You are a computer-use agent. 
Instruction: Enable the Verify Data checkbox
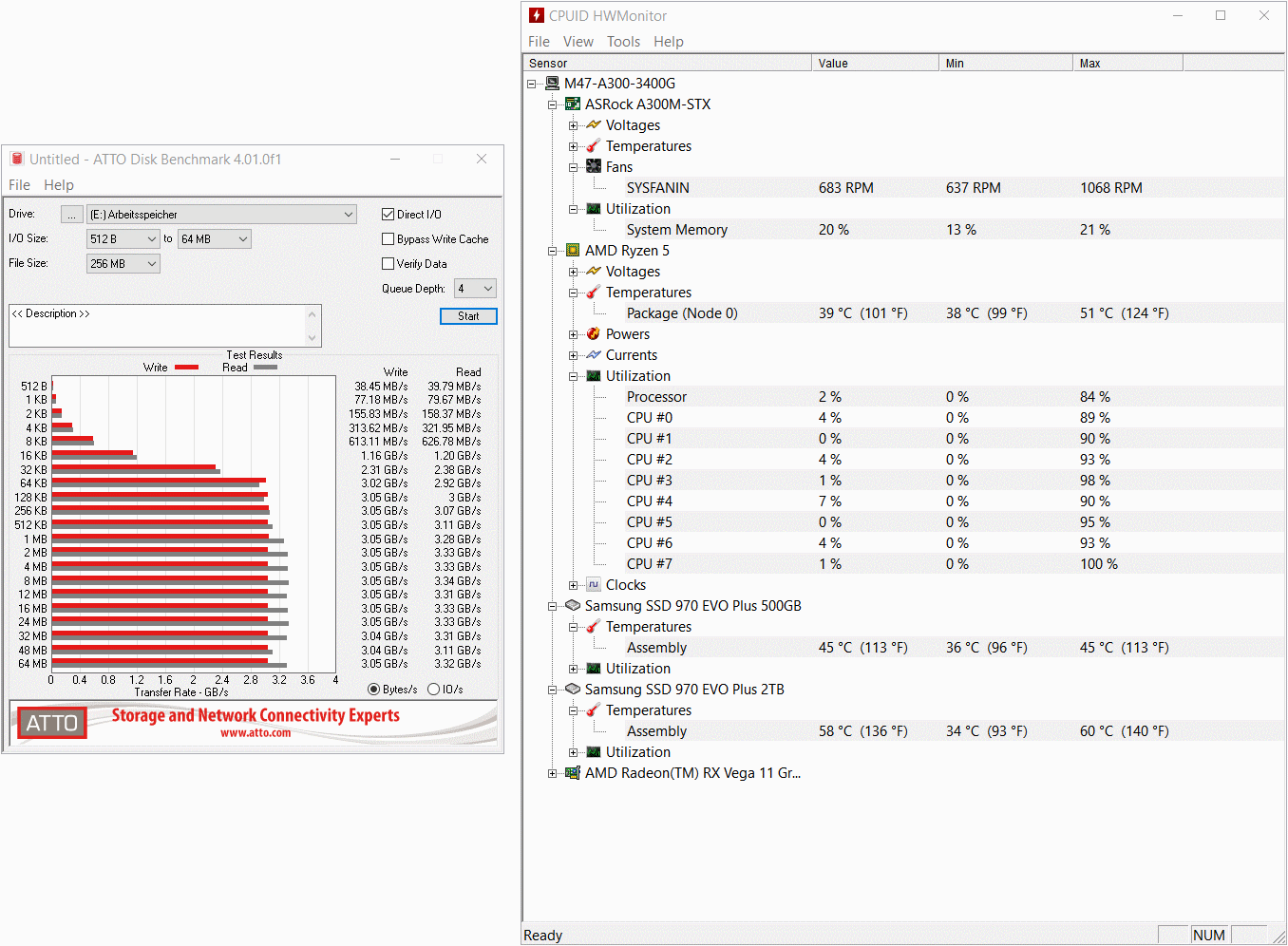(388, 264)
